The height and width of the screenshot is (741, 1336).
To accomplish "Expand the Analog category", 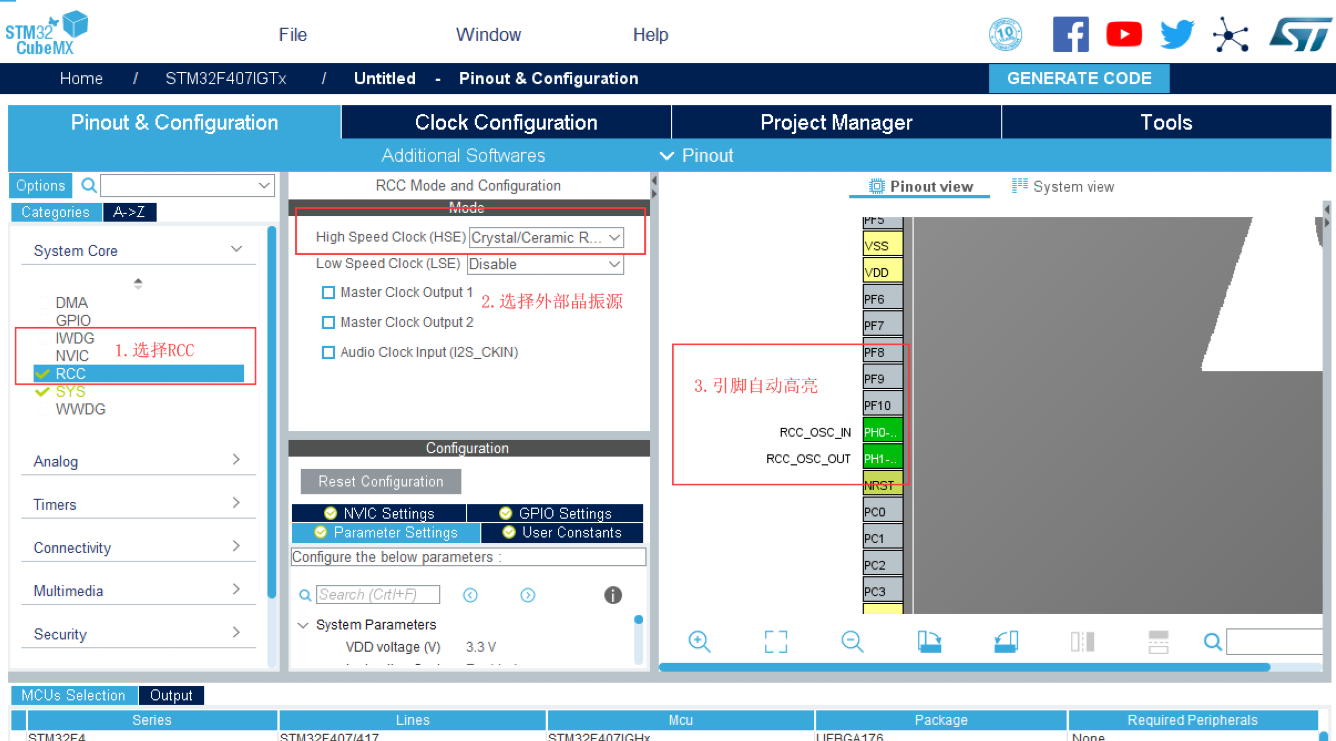I will pos(236,460).
